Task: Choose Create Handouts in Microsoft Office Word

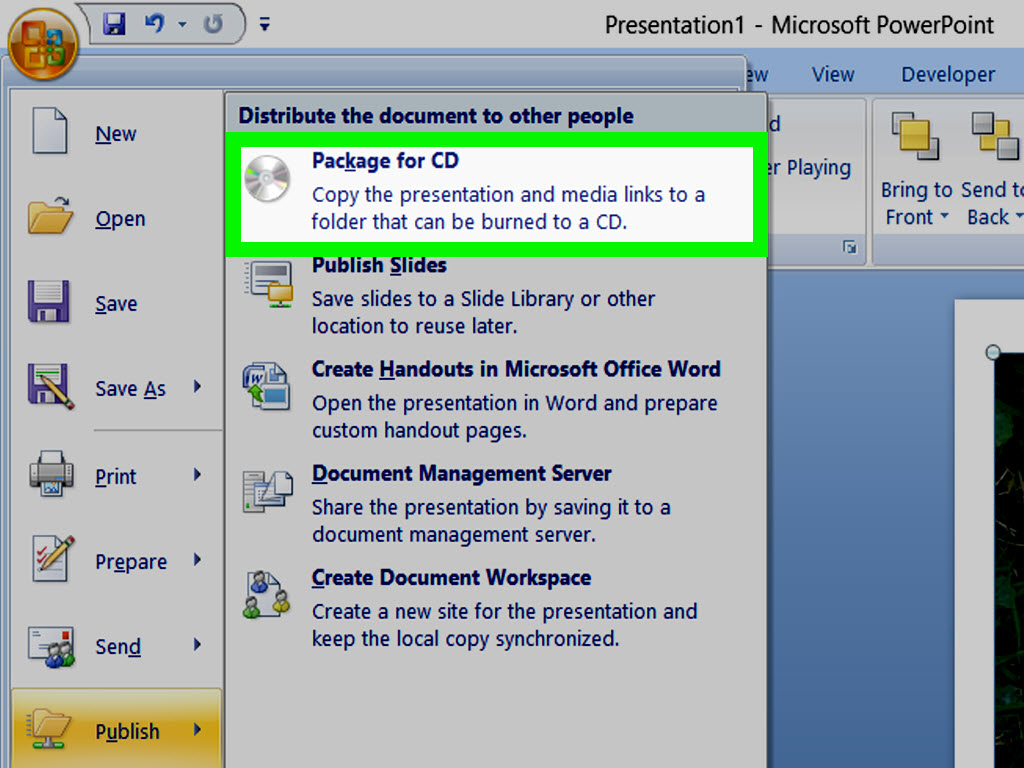Action: pos(496,400)
